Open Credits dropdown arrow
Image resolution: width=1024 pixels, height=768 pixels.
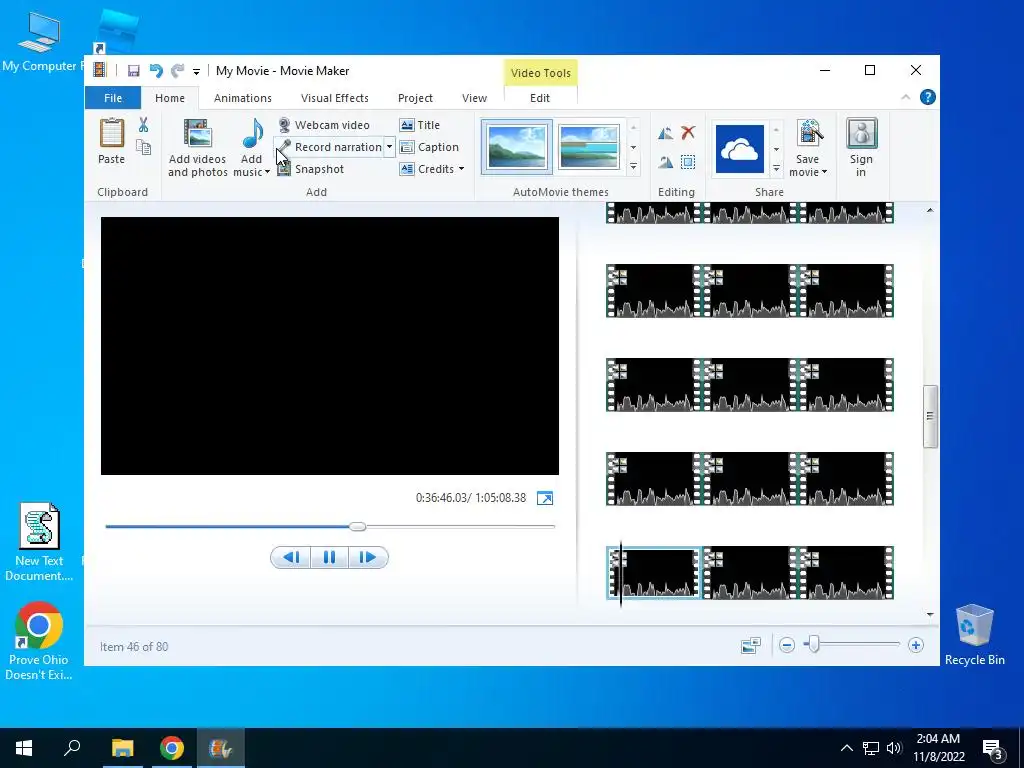click(x=461, y=169)
